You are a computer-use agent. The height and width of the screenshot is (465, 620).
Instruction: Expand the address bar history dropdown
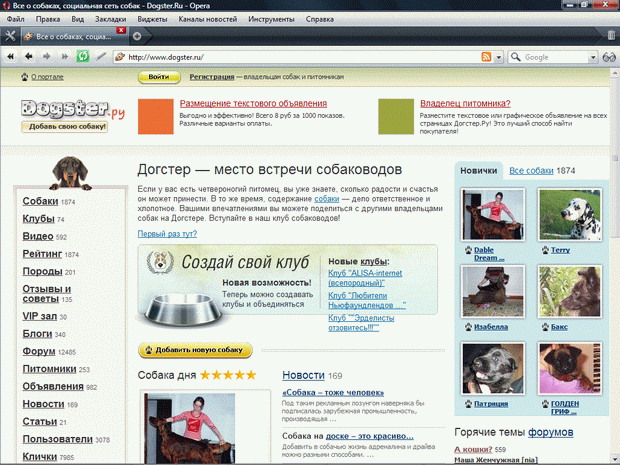pos(499,57)
